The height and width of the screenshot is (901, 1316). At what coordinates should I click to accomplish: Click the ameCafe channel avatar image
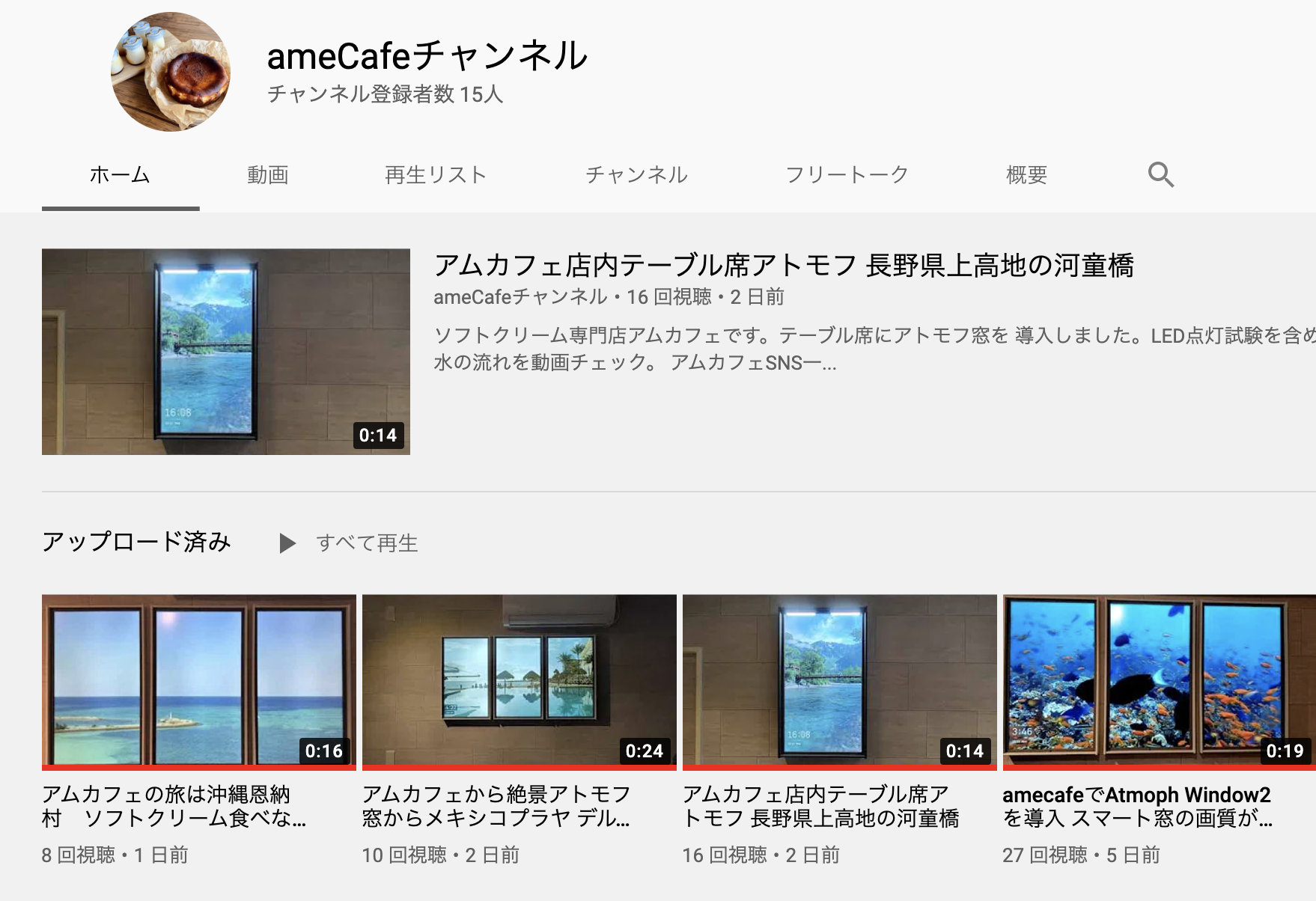[171, 72]
